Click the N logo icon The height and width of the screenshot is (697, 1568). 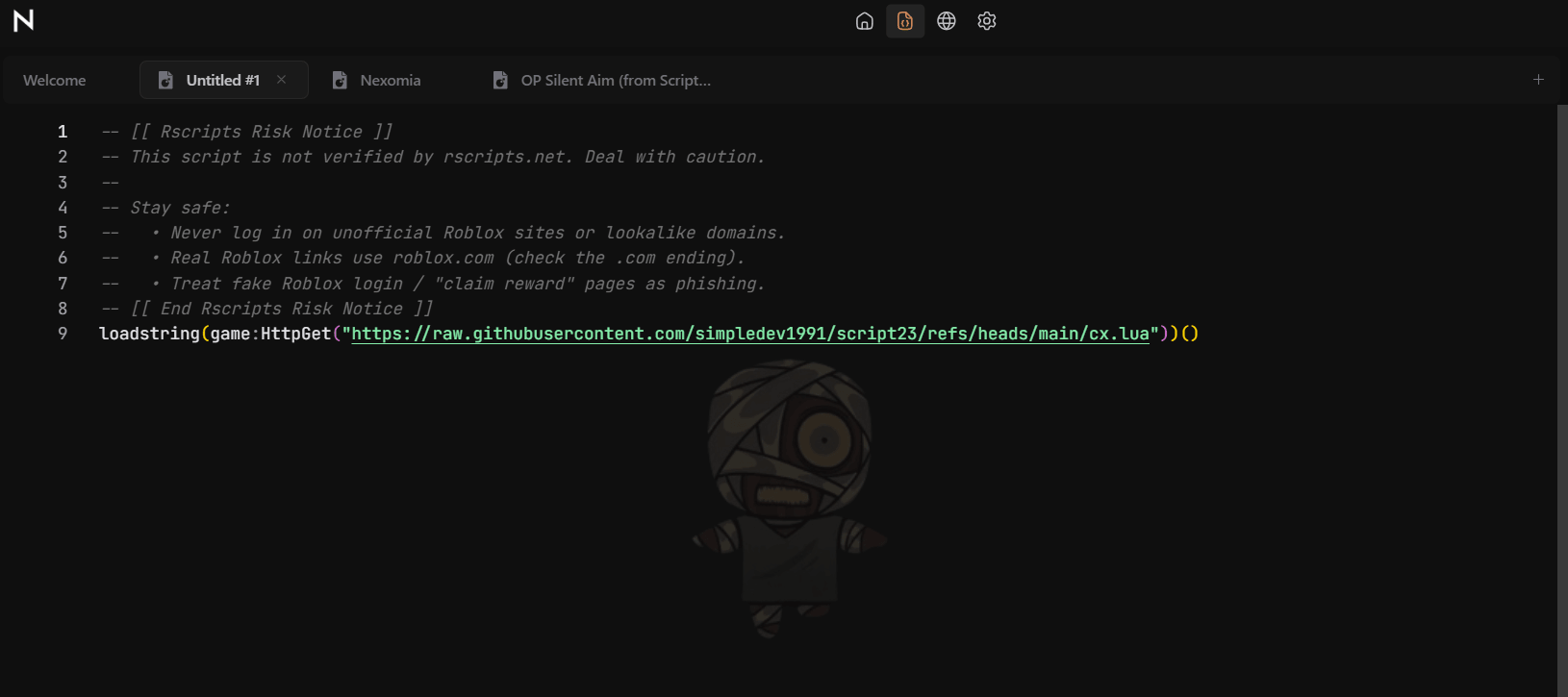pos(24,20)
